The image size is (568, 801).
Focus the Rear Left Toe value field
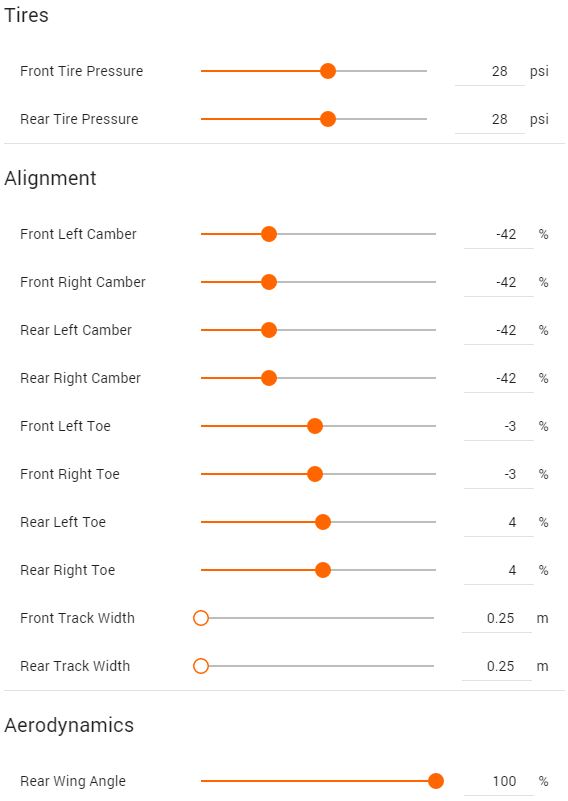(499, 523)
